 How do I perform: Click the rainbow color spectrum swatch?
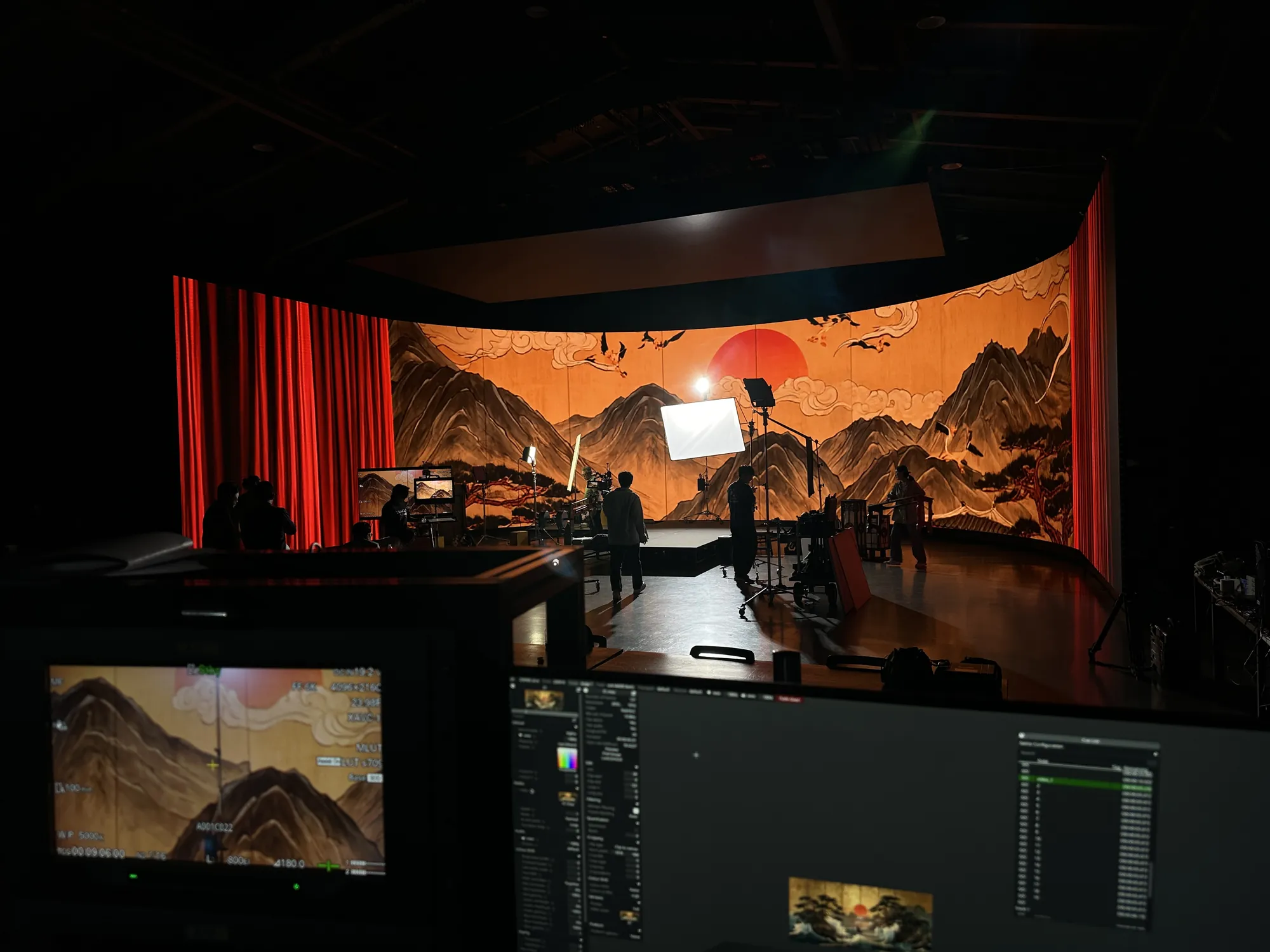[x=566, y=760]
